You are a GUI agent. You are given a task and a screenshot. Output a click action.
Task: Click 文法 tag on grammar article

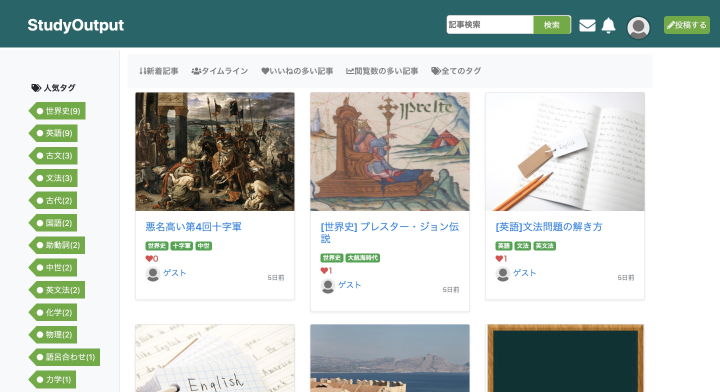click(x=523, y=246)
